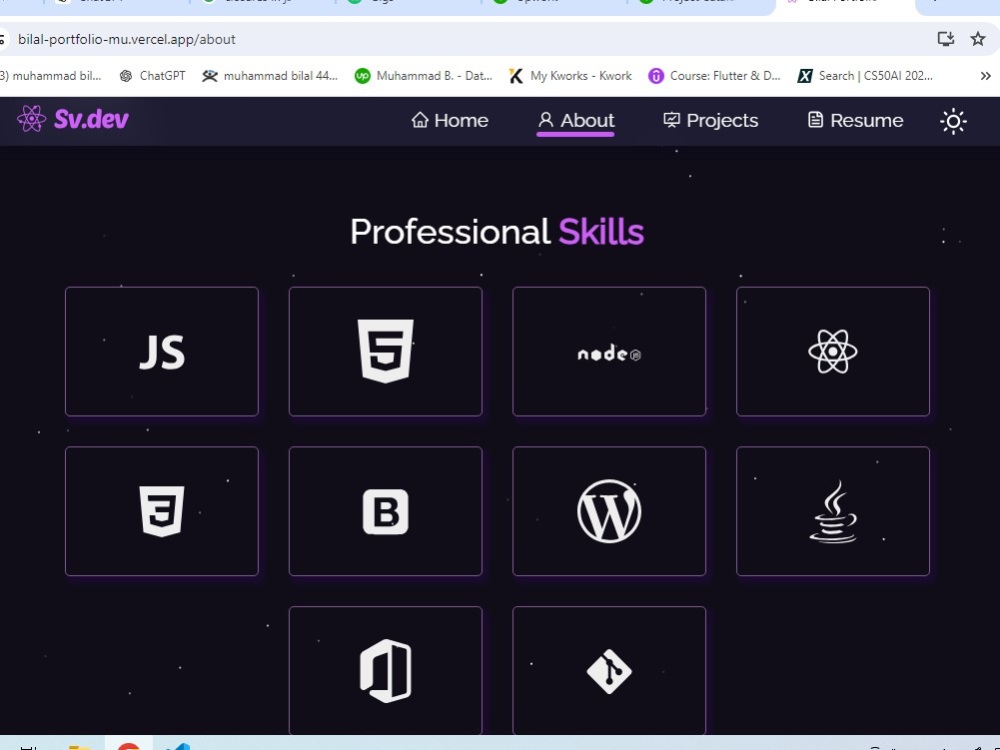Open Search CS50AI bookmark

point(865,76)
